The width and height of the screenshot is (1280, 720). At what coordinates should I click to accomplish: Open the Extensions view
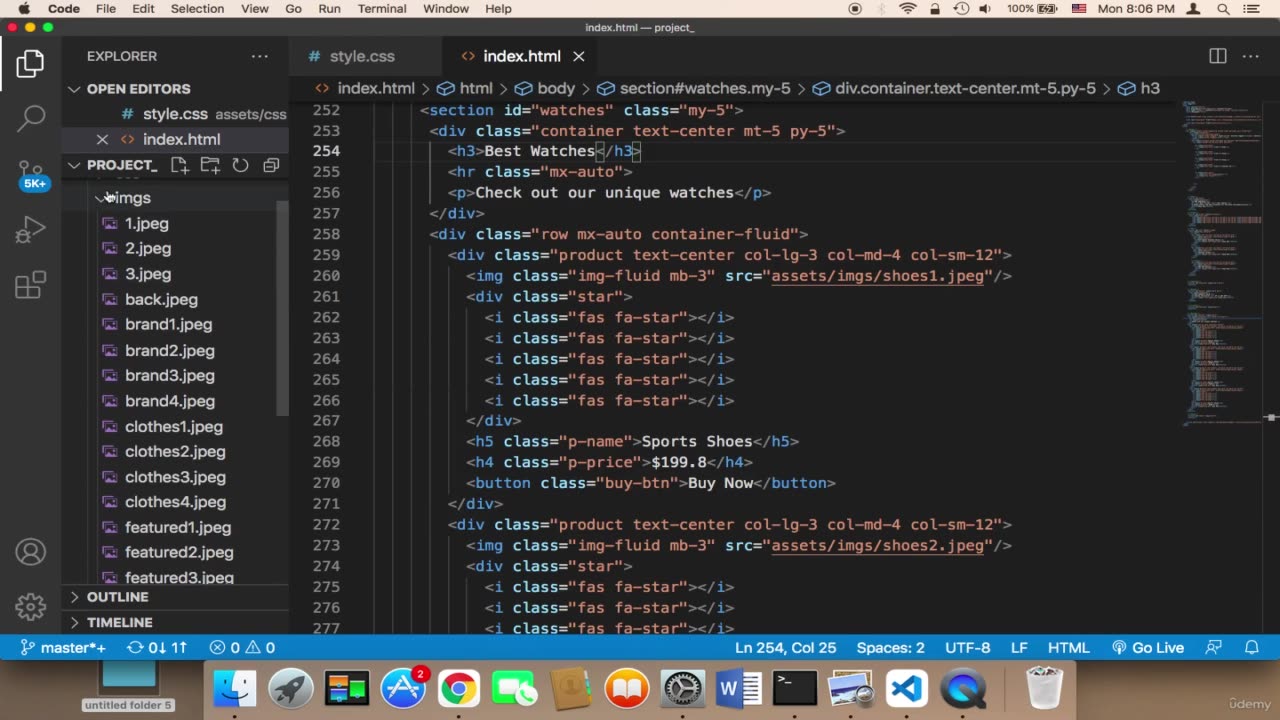click(30, 285)
